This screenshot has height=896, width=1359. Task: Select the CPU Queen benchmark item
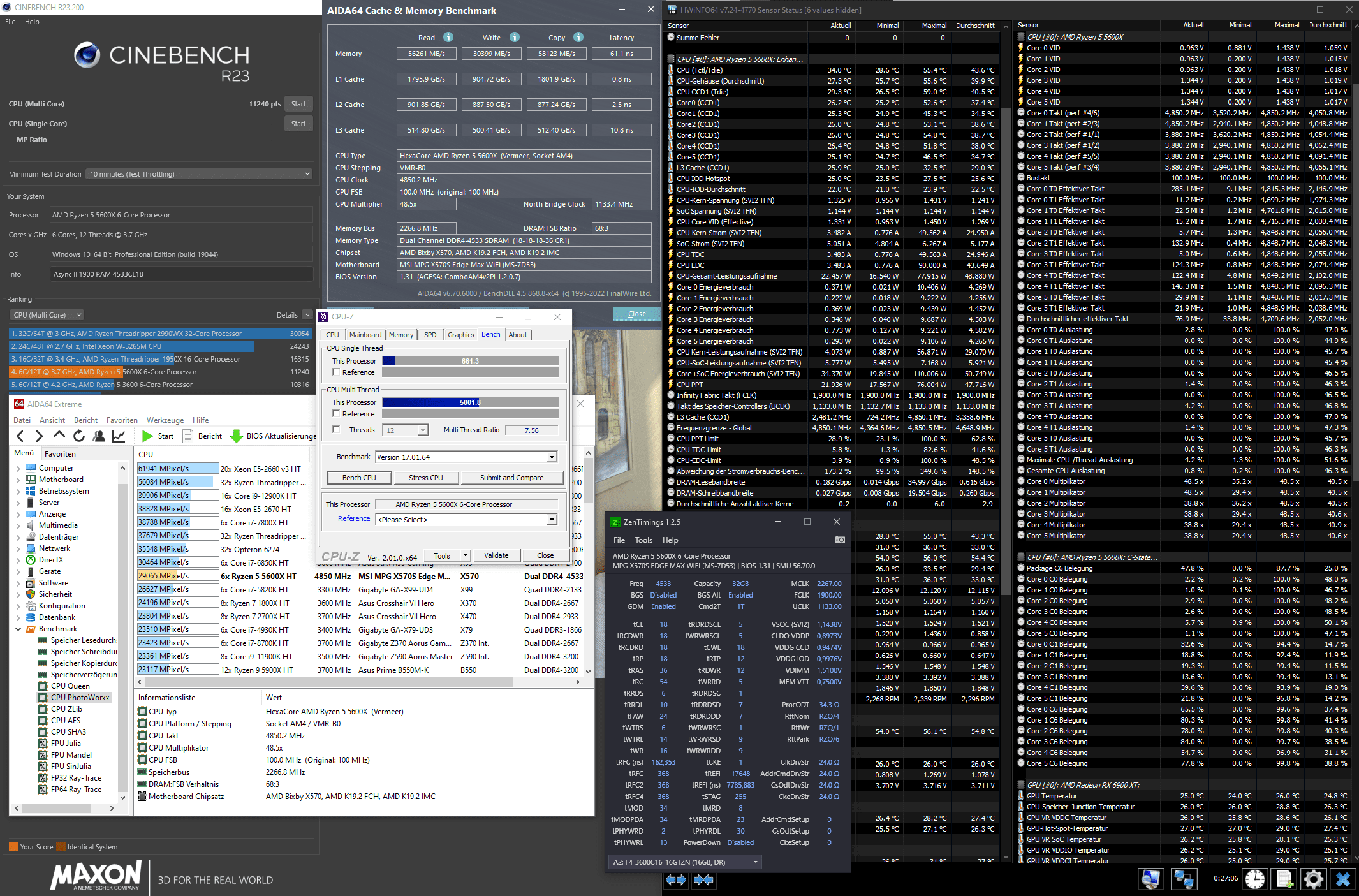click(x=70, y=686)
